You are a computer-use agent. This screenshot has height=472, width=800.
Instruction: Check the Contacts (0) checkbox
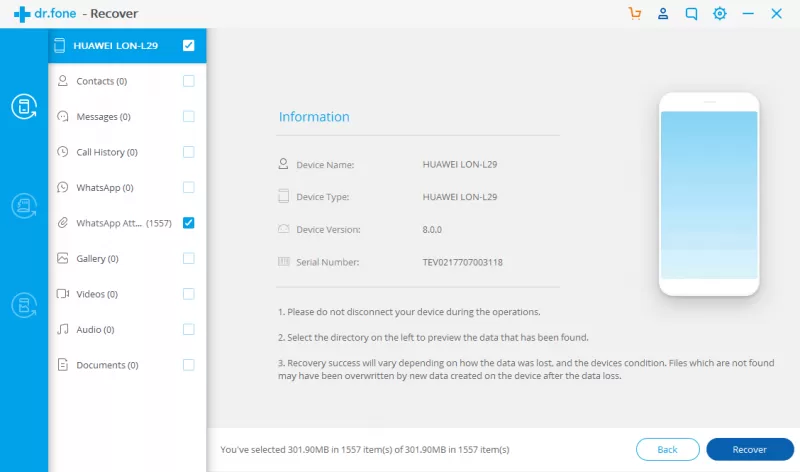(x=189, y=81)
